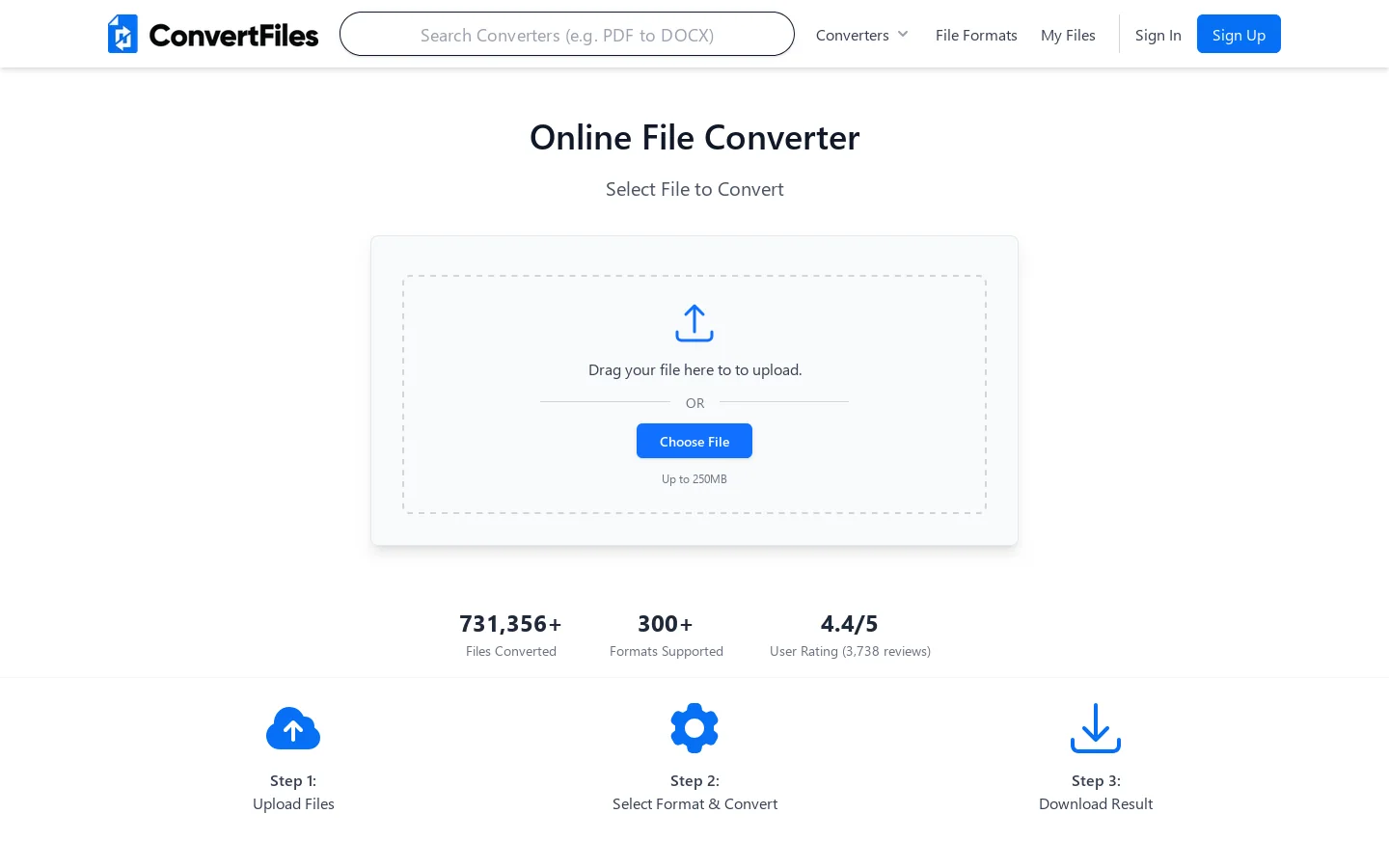Focus the Search Converters input field
Screen dimensions: 1389x868
(567, 34)
